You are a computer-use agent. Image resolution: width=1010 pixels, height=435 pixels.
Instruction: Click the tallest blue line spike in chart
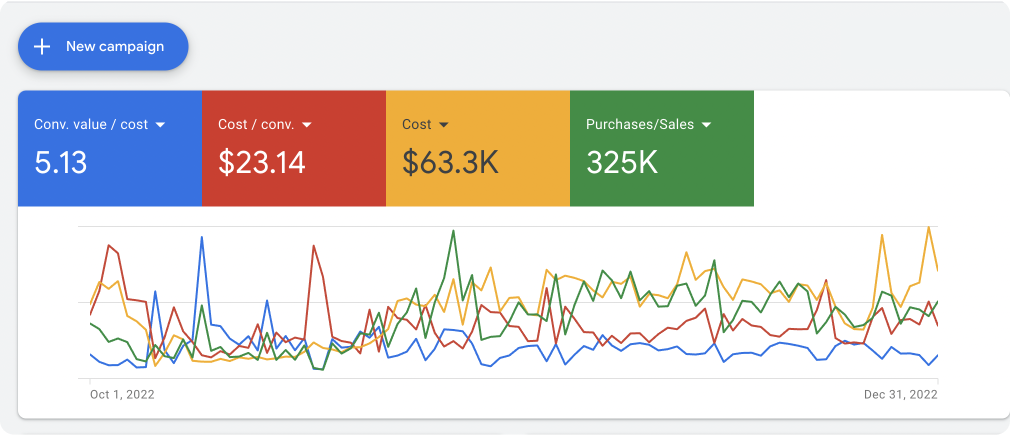(x=203, y=238)
